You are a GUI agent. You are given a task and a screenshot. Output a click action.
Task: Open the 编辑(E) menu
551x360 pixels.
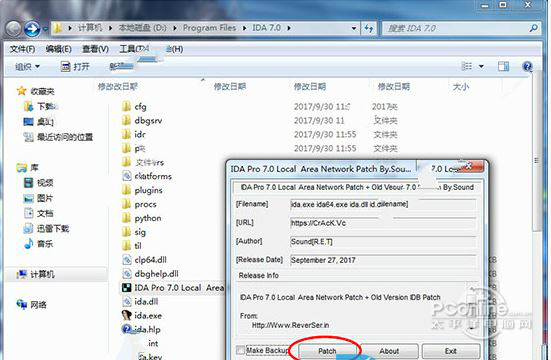coord(58,49)
